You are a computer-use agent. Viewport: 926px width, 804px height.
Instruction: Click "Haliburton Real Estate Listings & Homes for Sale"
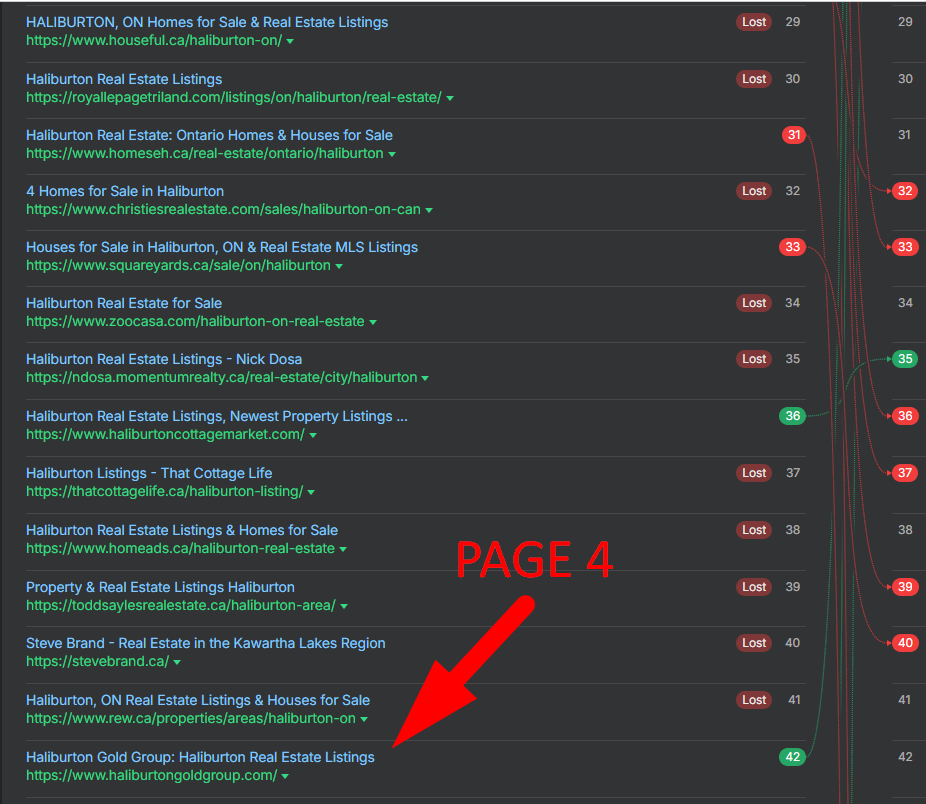coord(182,530)
